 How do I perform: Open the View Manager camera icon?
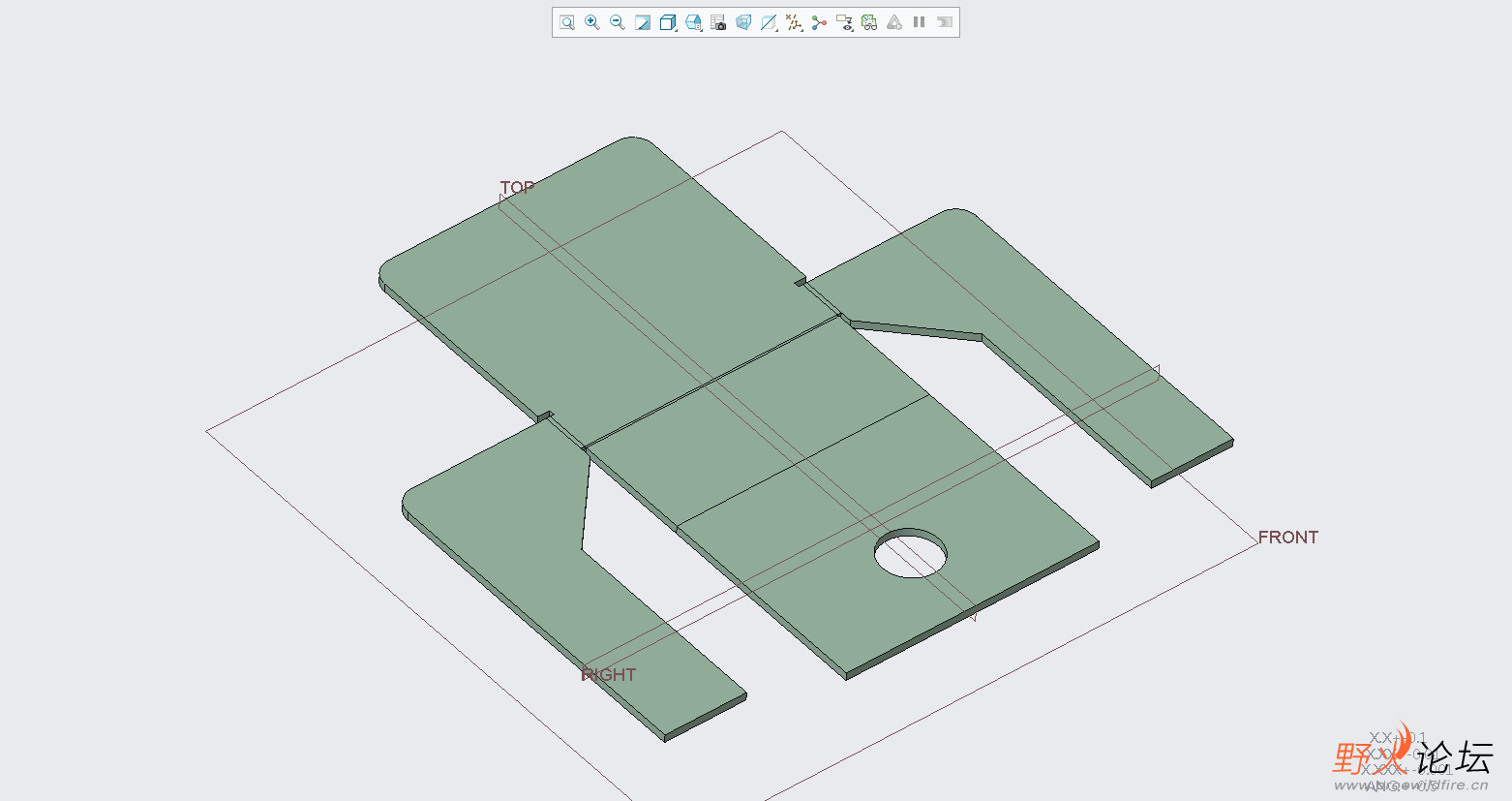tap(718, 22)
